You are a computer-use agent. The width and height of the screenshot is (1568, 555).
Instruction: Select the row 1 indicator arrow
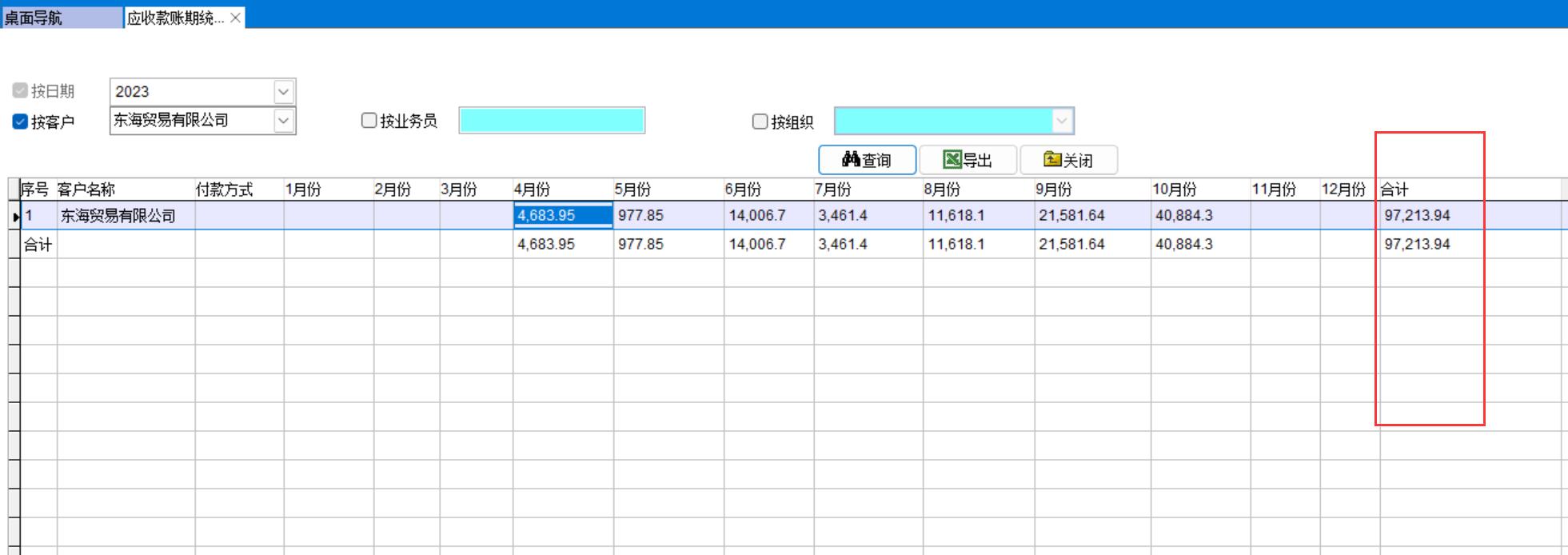[15, 216]
